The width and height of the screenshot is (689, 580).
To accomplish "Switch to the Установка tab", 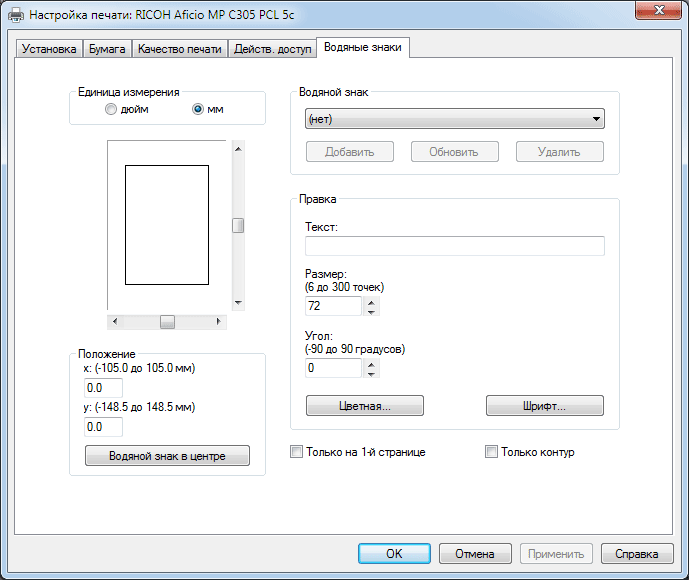I will 49,49.
